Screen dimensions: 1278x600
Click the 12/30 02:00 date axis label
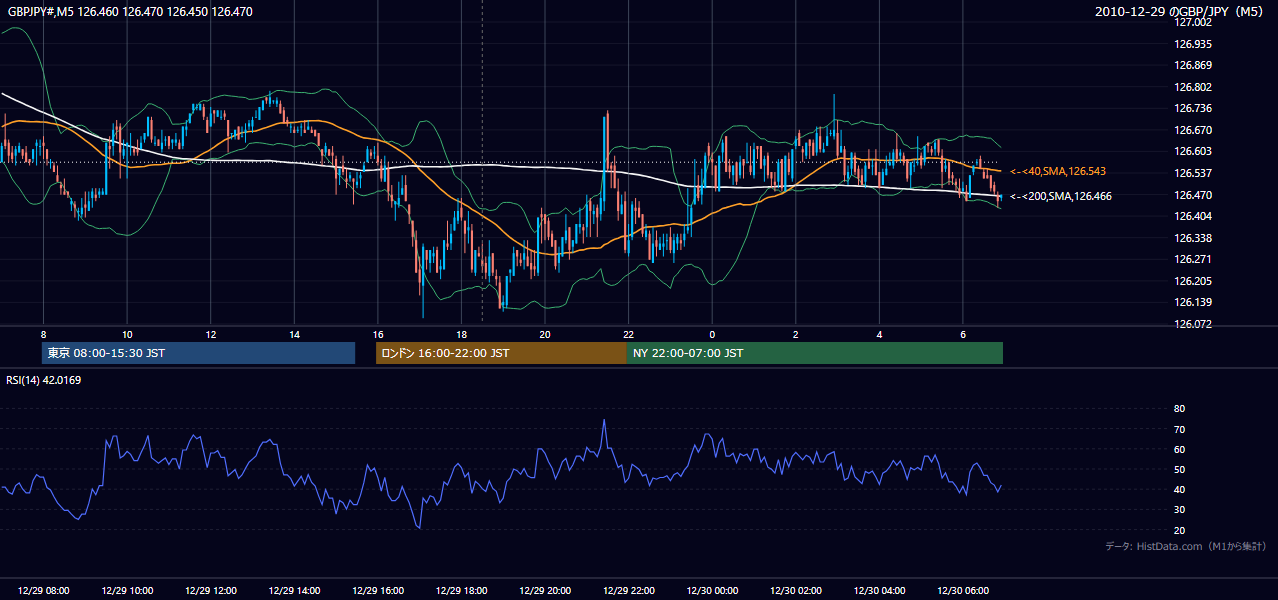pos(795,591)
